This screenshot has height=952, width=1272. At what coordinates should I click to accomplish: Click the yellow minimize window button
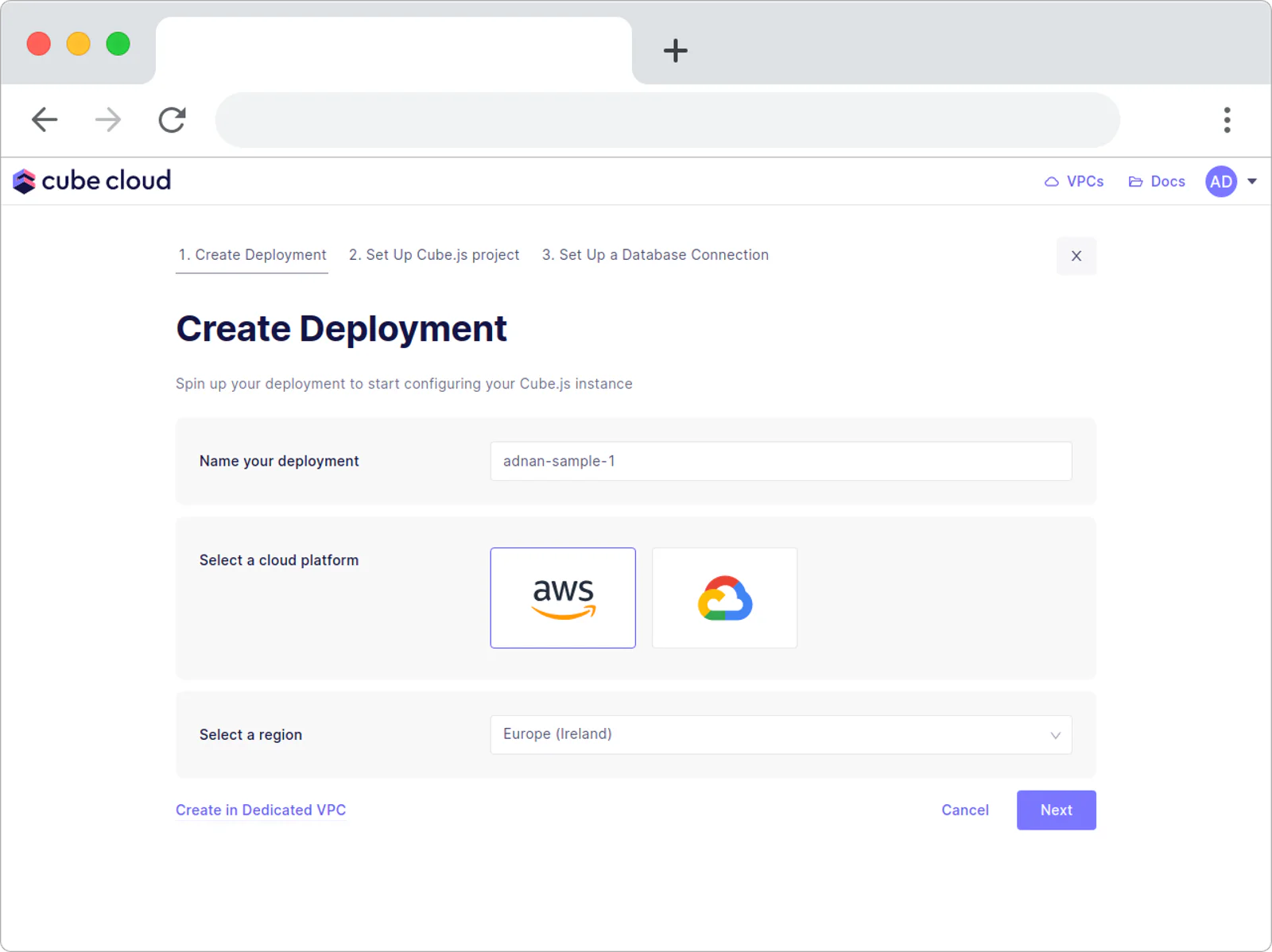(x=79, y=44)
